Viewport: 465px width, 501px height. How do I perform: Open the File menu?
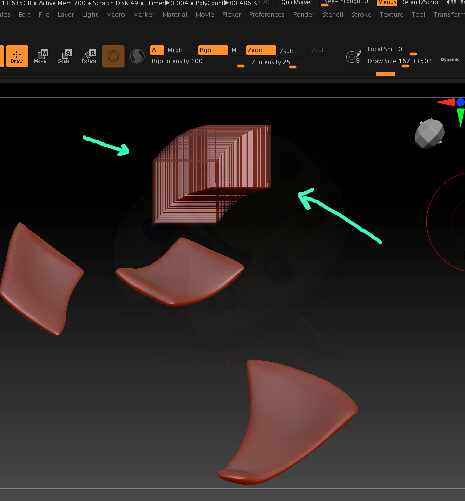tap(44, 15)
